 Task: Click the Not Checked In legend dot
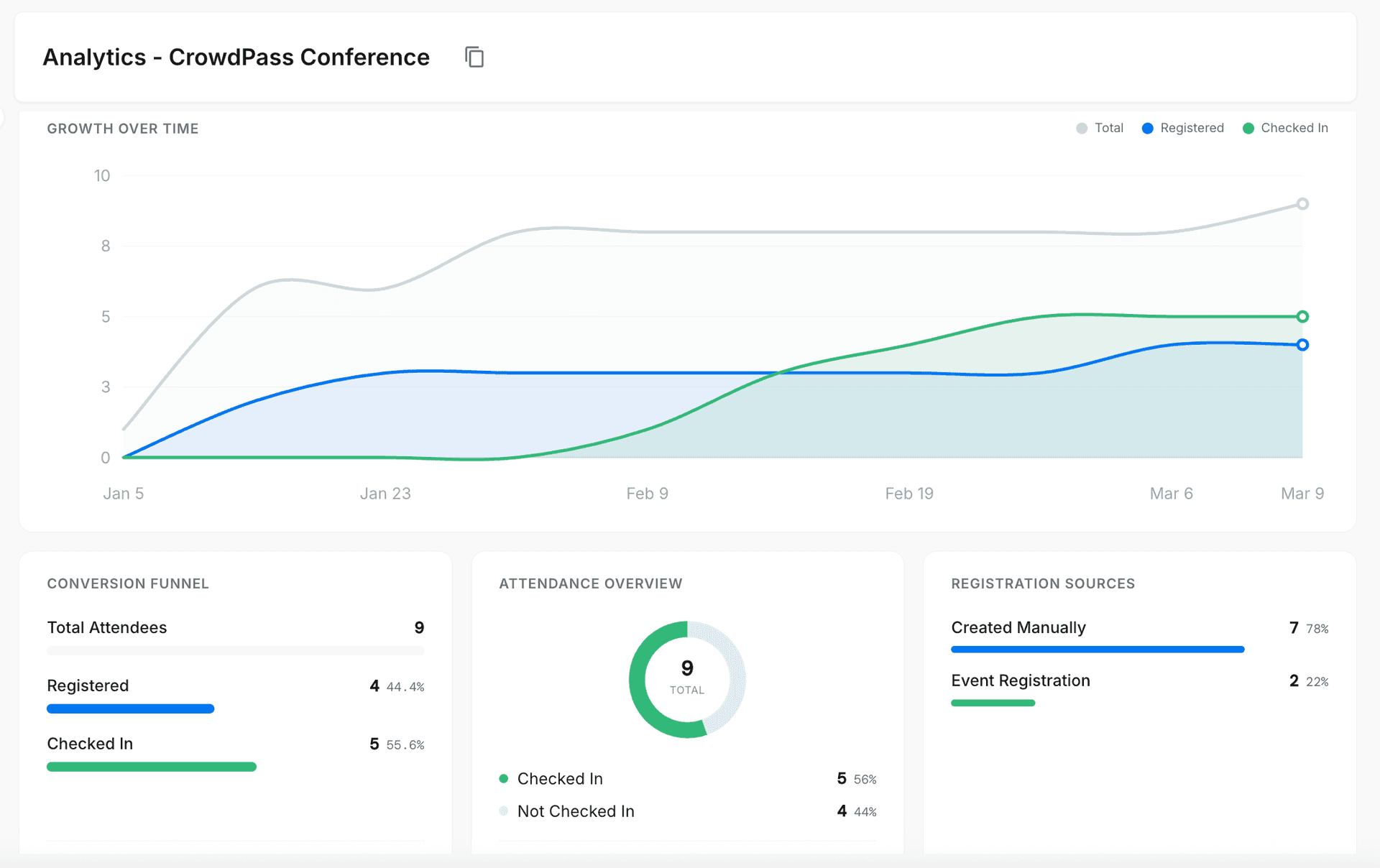point(504,811)
